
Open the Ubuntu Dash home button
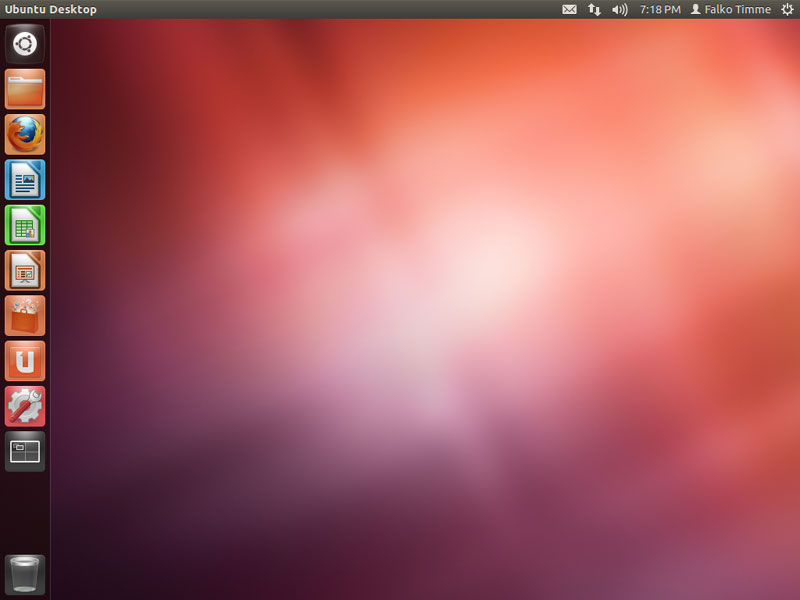click(x=25, y=44)
